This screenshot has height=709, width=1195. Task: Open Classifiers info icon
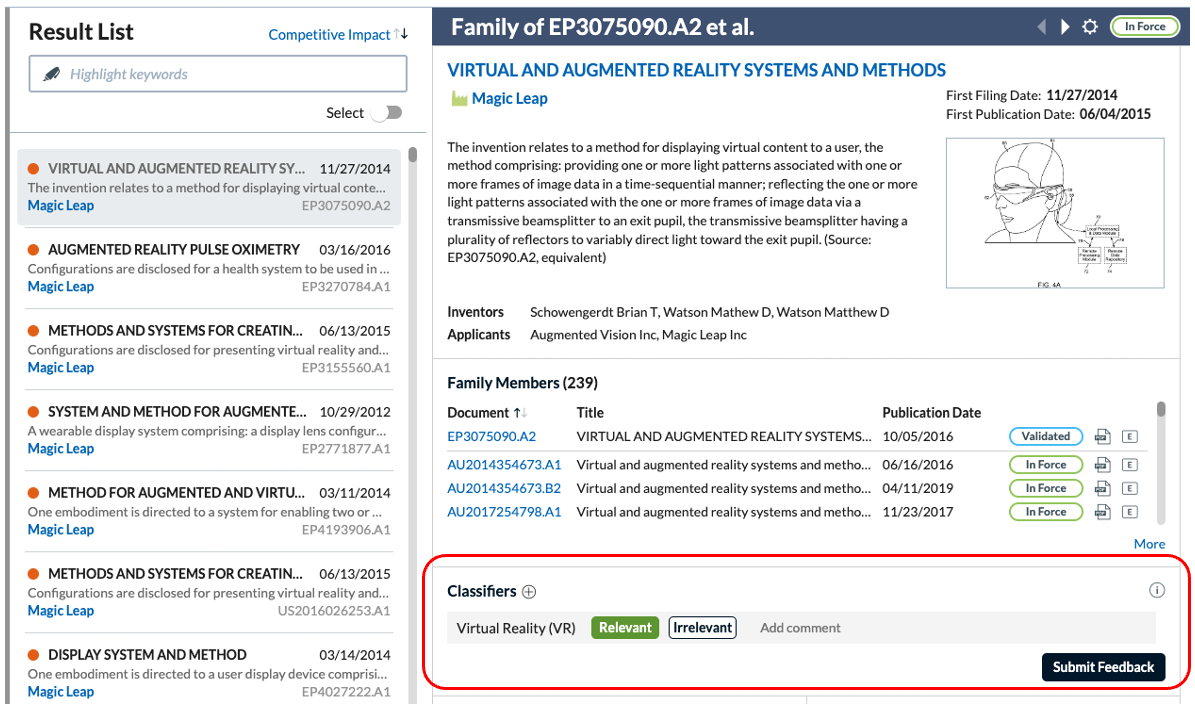pyautogui.click(x=1156, y=590)
